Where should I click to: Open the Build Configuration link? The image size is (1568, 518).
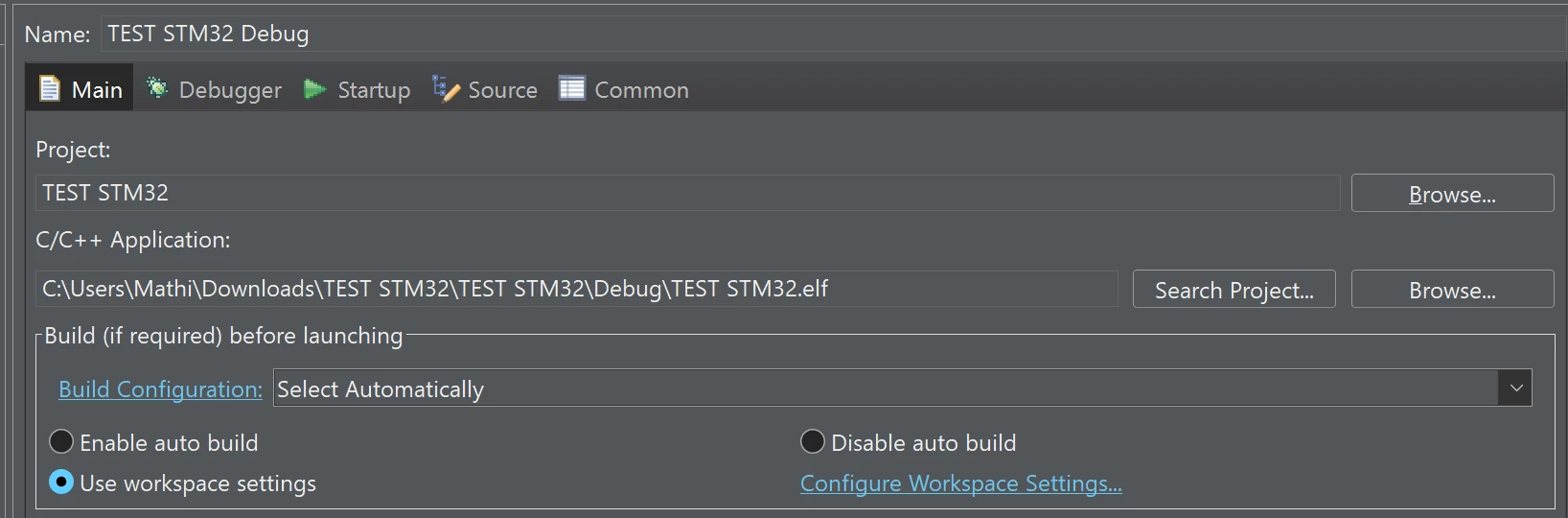(160, 388)
